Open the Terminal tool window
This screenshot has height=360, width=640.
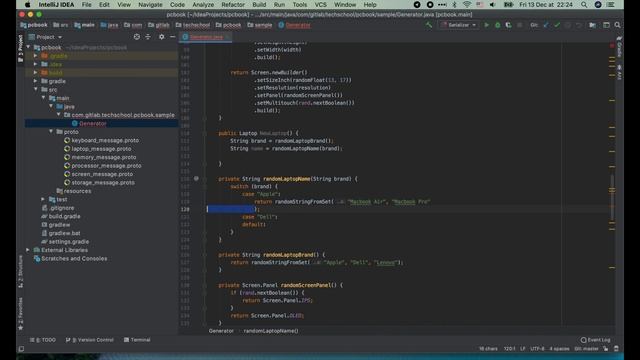point(137,340)
